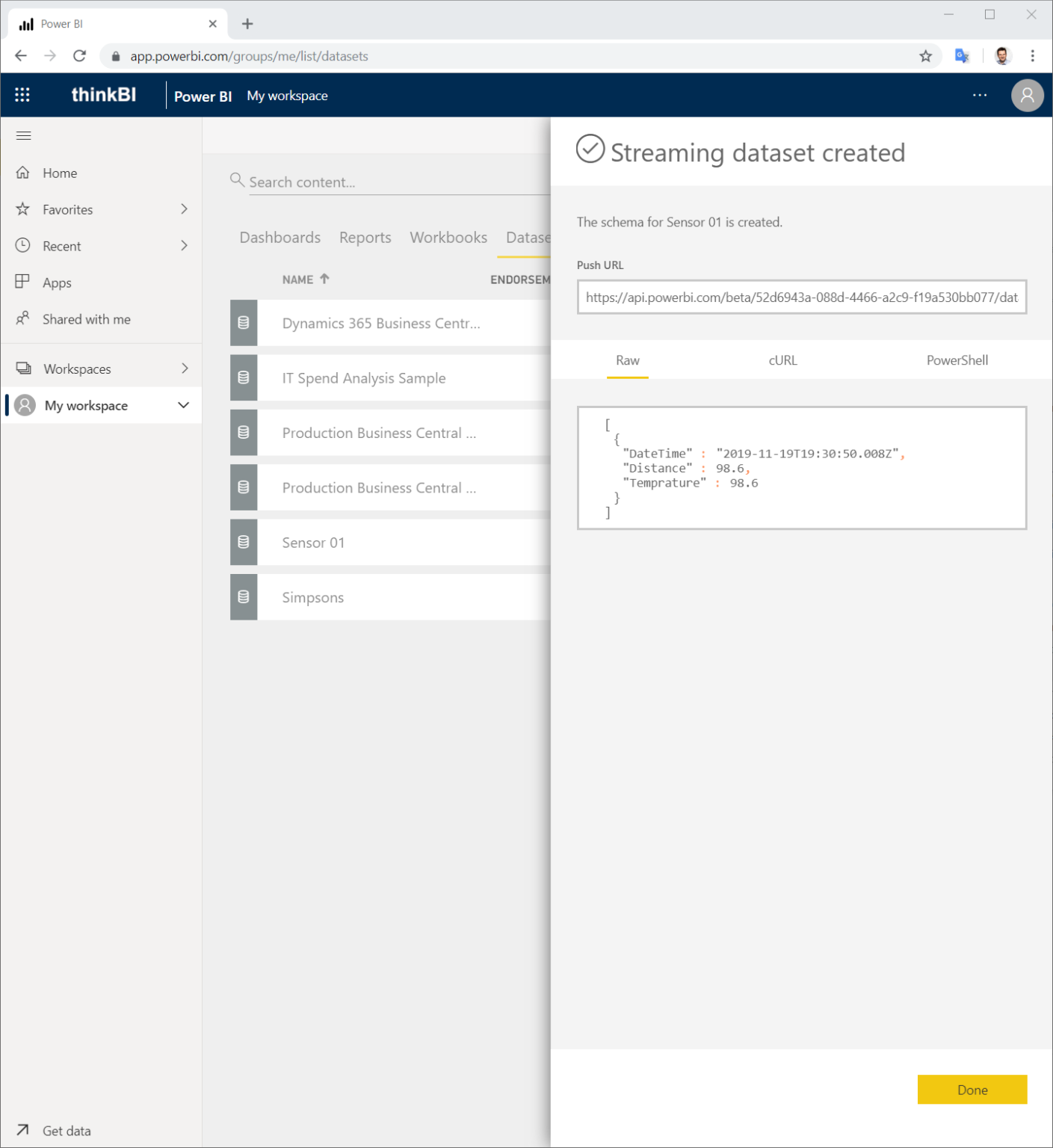Image resolution: width=1053 pixels, height=1148 pixels.
Task: Collapse the left navigation with hamburger icon
Action: [x=23, y=135]
